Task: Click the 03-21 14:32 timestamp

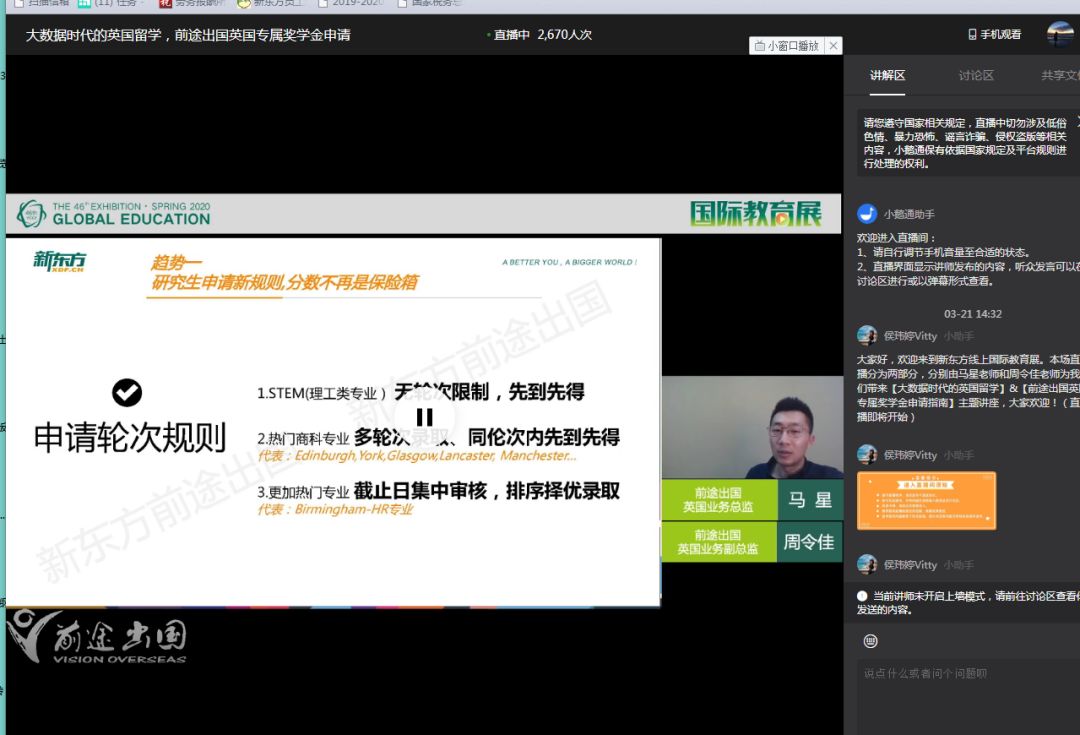Action: point(973,314)
